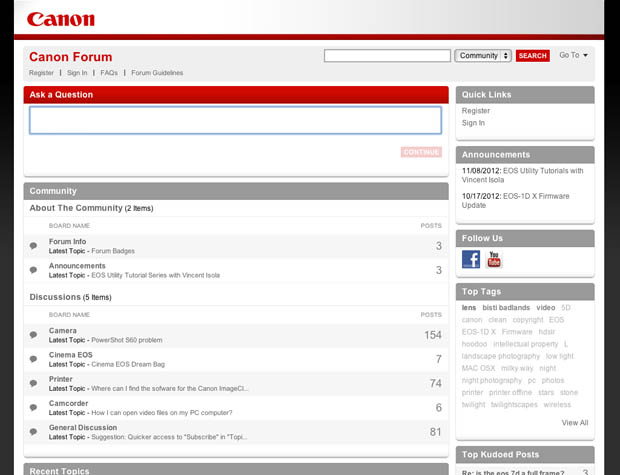Select the 'video' tag

tap(546, 308)
